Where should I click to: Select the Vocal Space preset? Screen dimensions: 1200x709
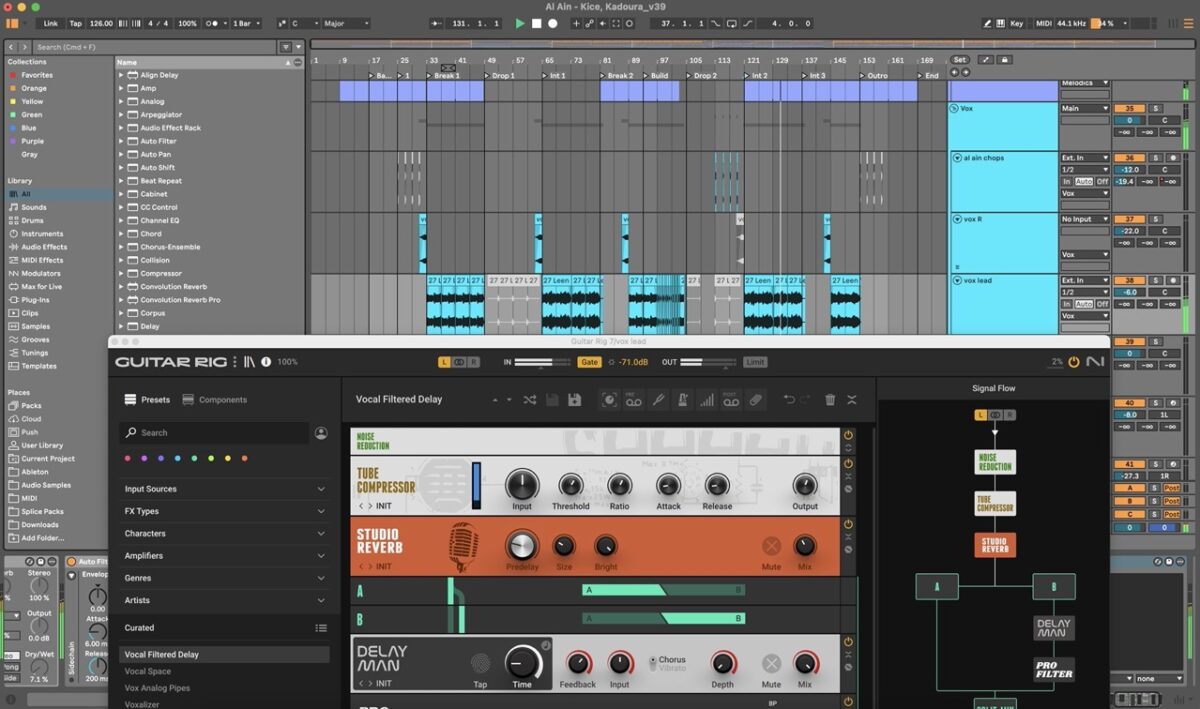click(148, 671)
